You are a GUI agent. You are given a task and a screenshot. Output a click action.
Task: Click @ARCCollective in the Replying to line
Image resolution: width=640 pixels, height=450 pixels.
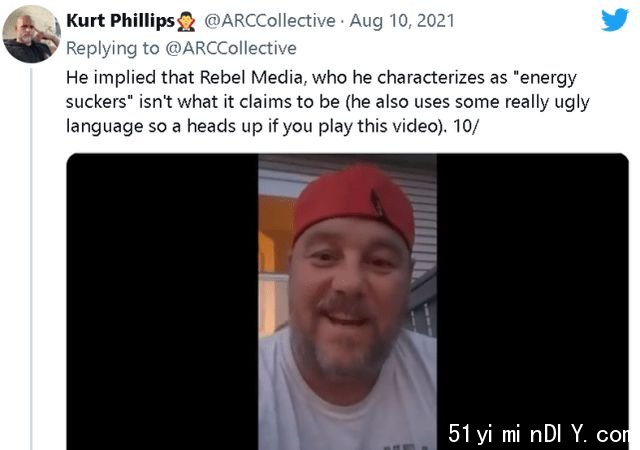(231, 48)
